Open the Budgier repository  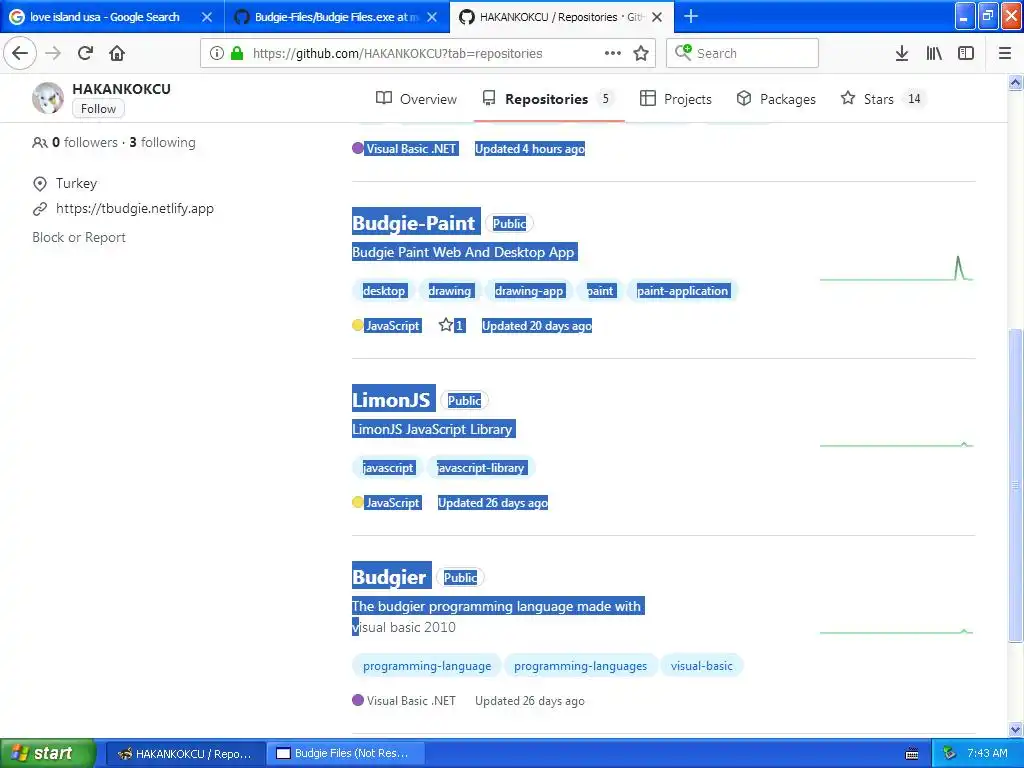click(x=389, y=577)
